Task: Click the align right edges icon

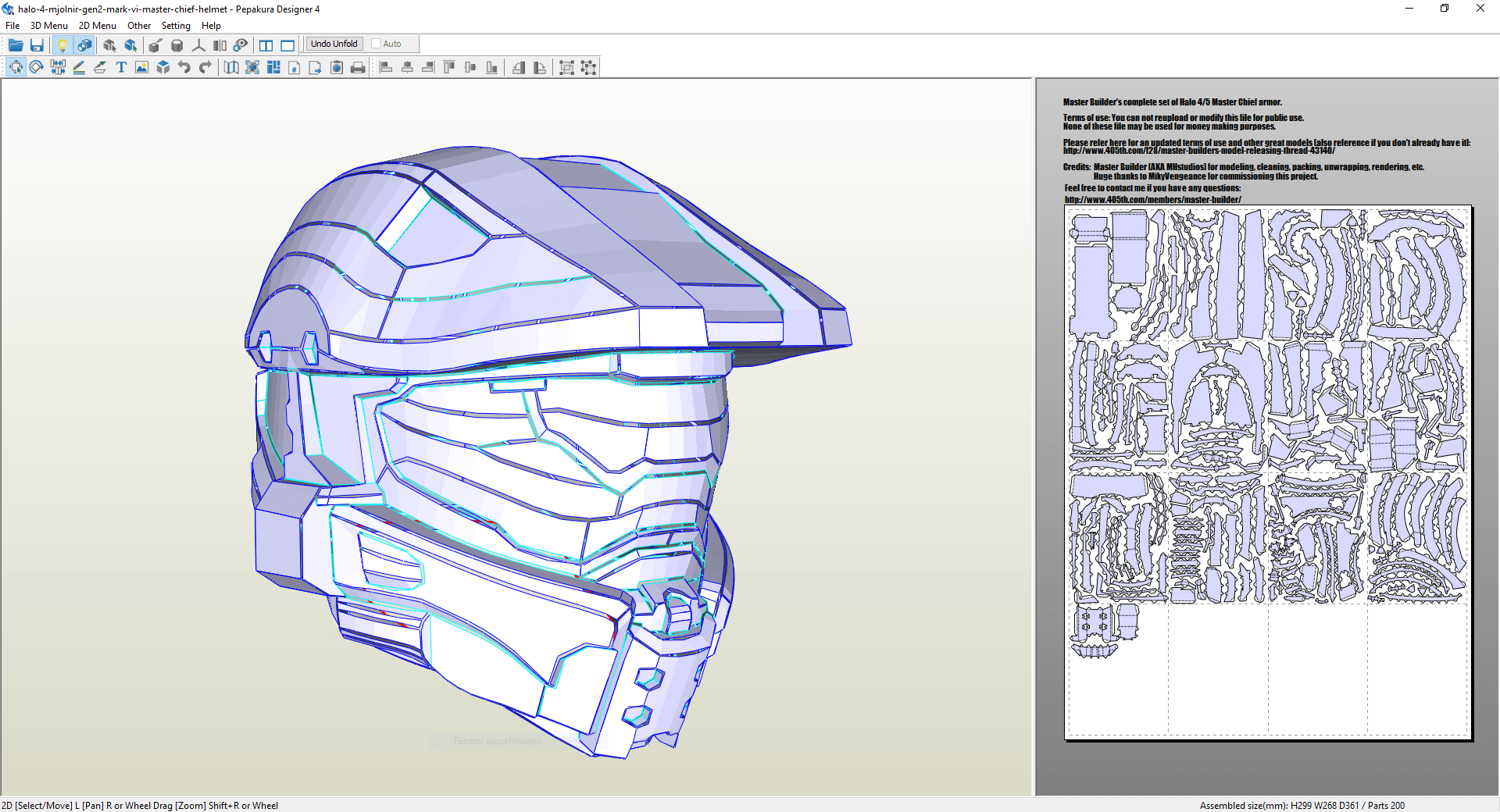Action: click(428, 67)
